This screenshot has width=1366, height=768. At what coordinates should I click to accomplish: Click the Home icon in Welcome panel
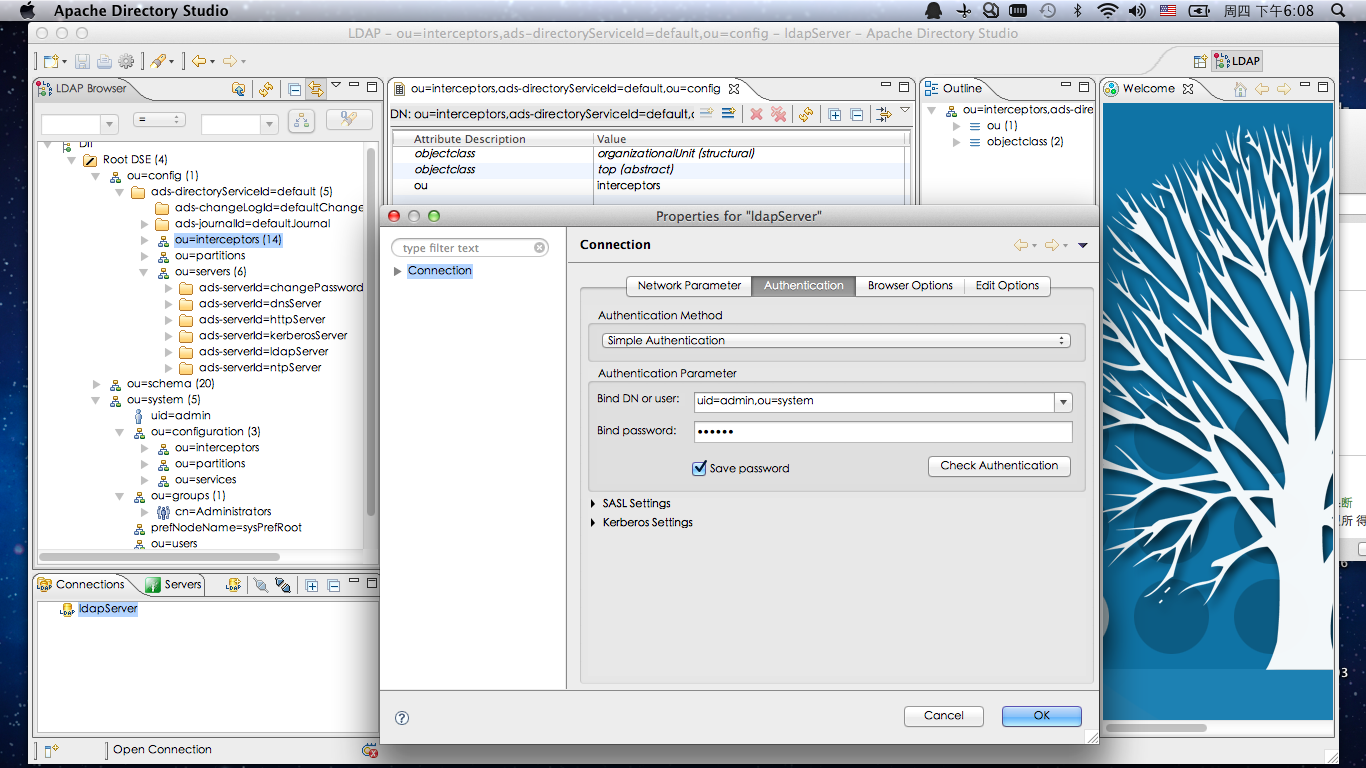1240,89
